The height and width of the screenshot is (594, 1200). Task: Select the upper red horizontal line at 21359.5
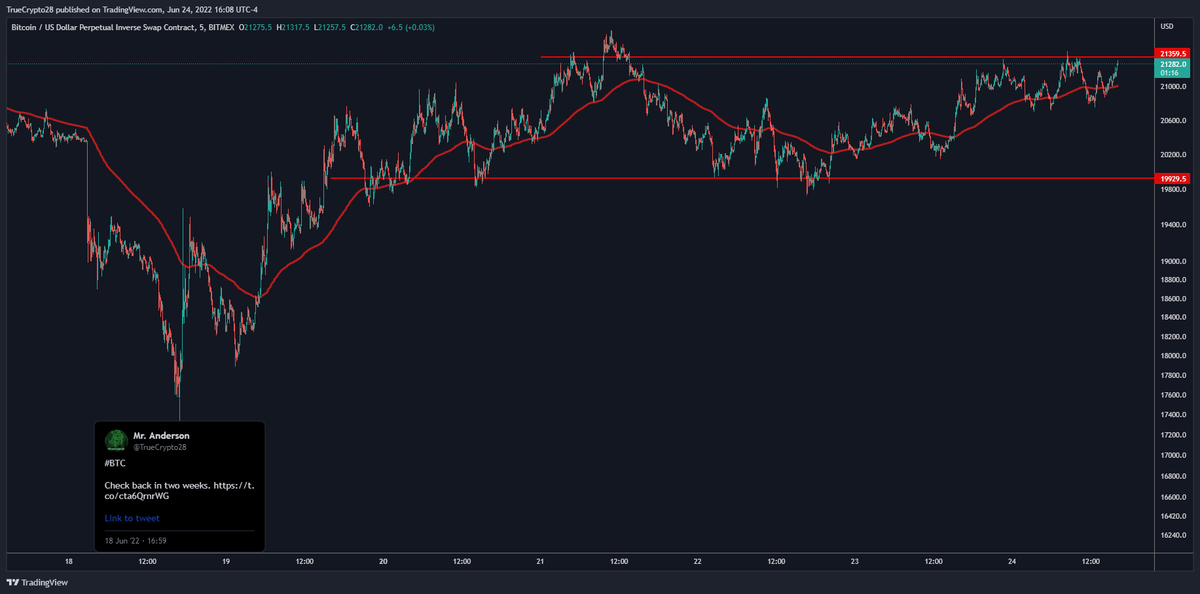coord(845,57)
